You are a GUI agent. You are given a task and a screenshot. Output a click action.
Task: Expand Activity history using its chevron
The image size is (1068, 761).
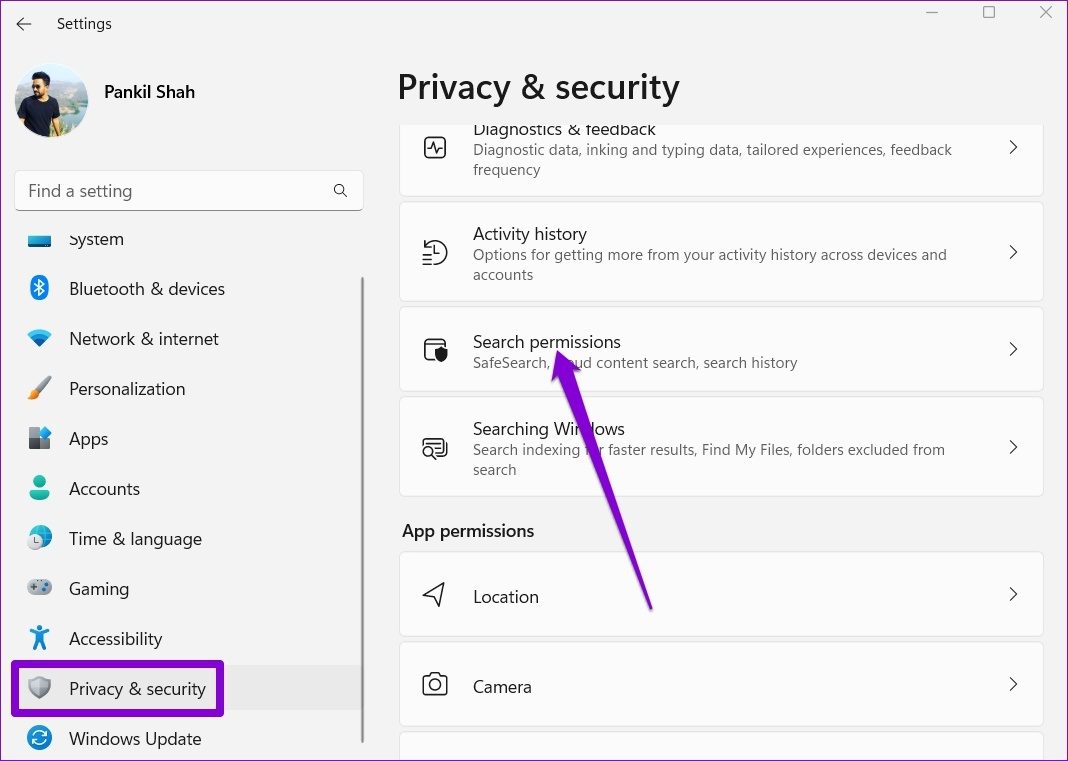[1013, 253]
